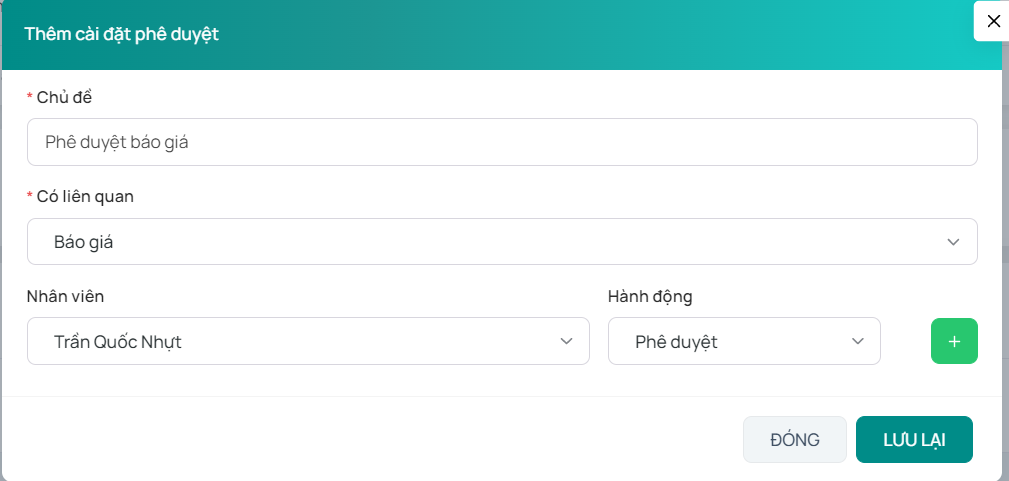Click the chevron arrow in Hành động field

click(857, 342)
